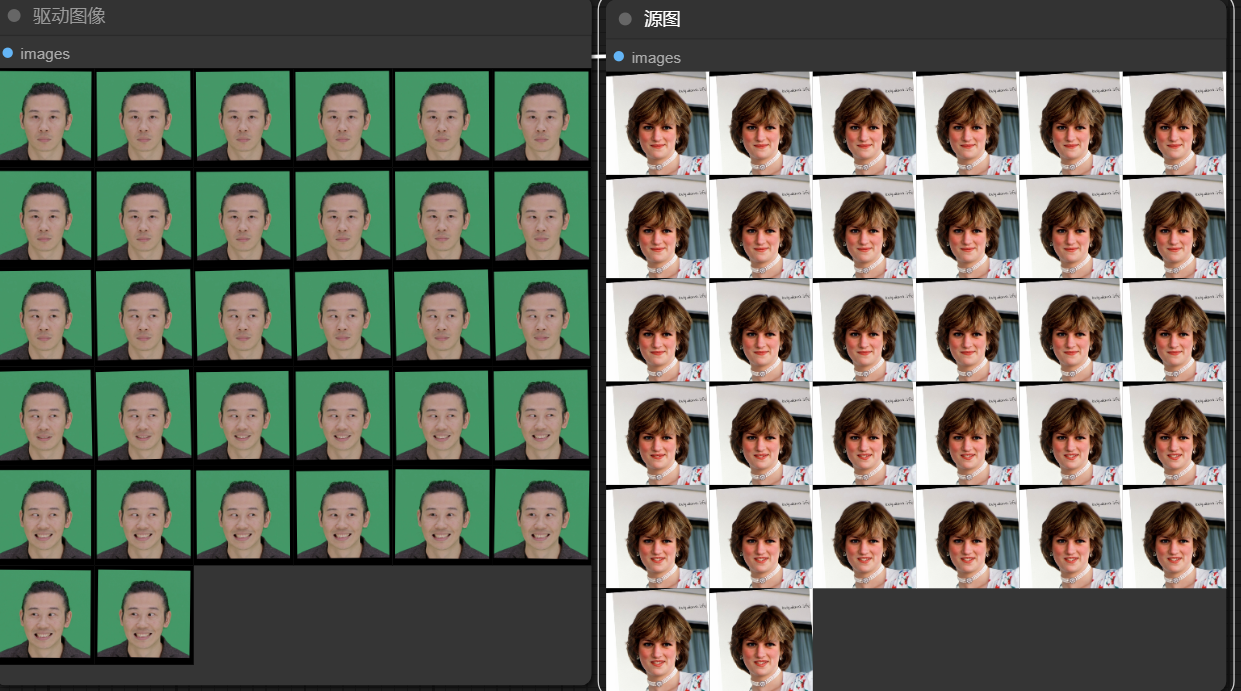Open first thumbnail in 源图 top row
The width and height of the screenshot is (1241, 691).
click(657, 124)
